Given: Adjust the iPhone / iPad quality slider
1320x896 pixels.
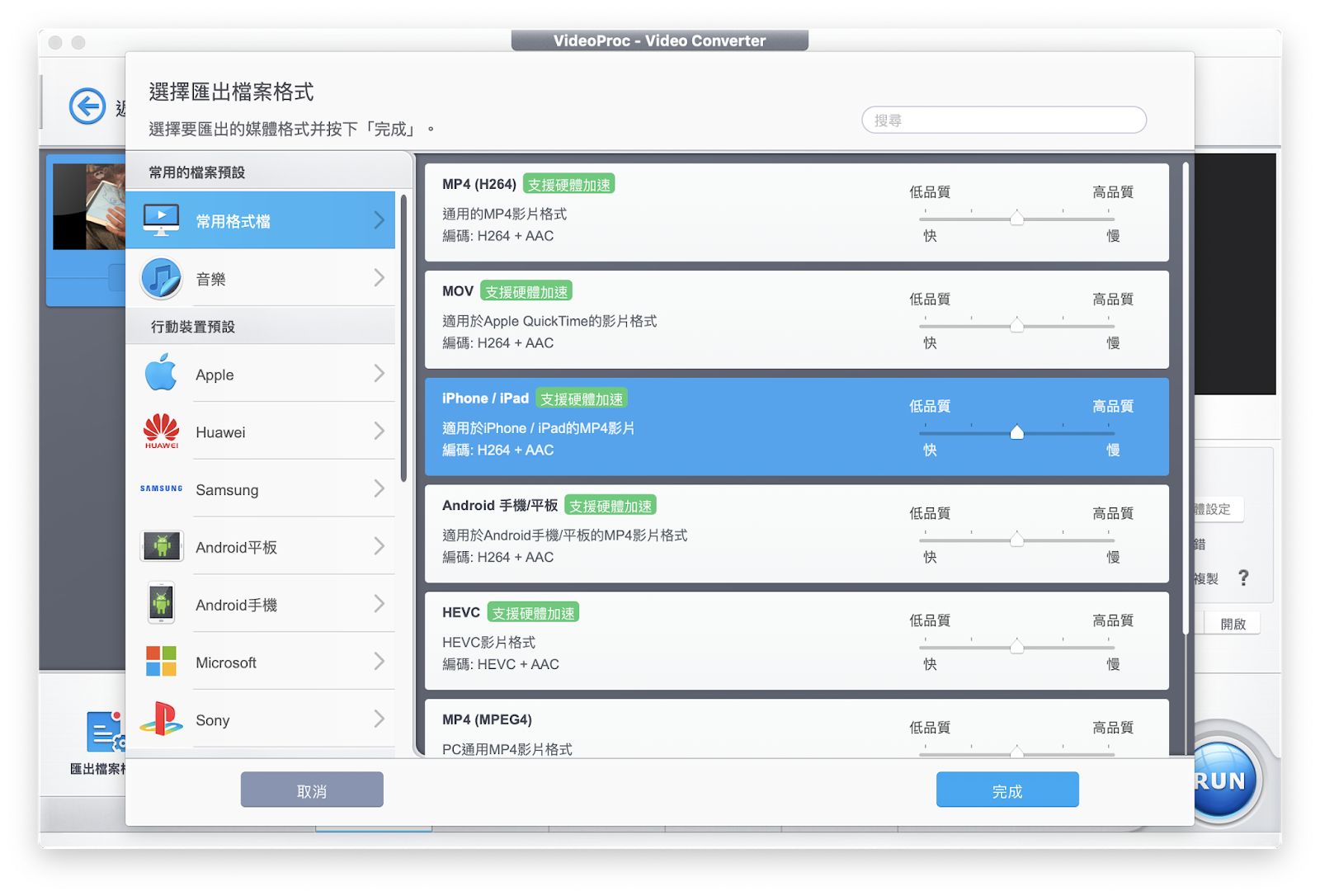Looking at the screenshot, I should pos(1016,432).
